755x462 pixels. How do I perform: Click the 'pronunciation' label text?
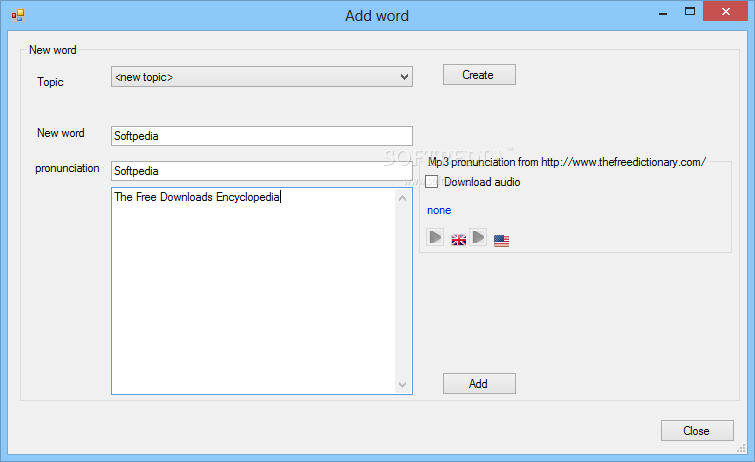coord(67,168)
